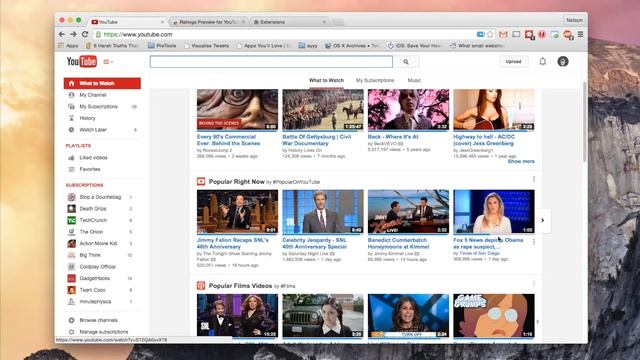640x360 pixels.
Task: Click the GadgetHacks channel icon
Action: (71, 278)
